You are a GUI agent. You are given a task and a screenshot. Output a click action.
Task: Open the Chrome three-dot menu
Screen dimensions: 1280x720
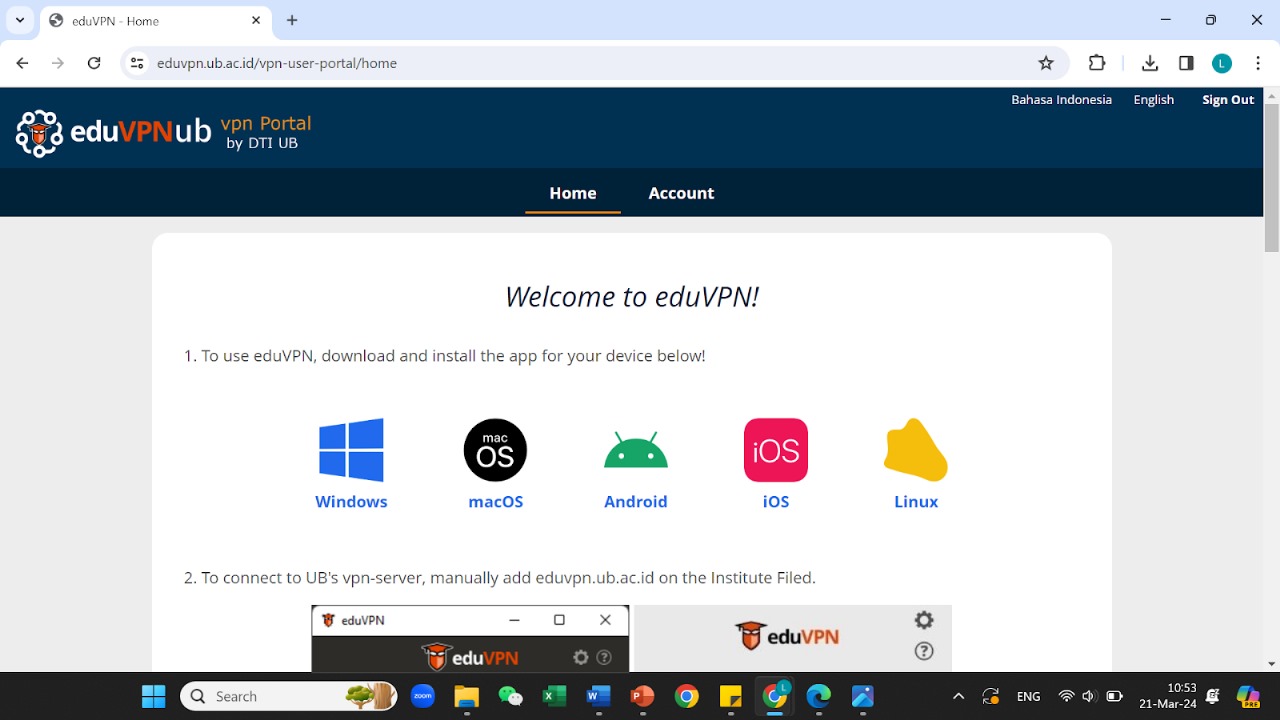click(x=1258, y=63)
